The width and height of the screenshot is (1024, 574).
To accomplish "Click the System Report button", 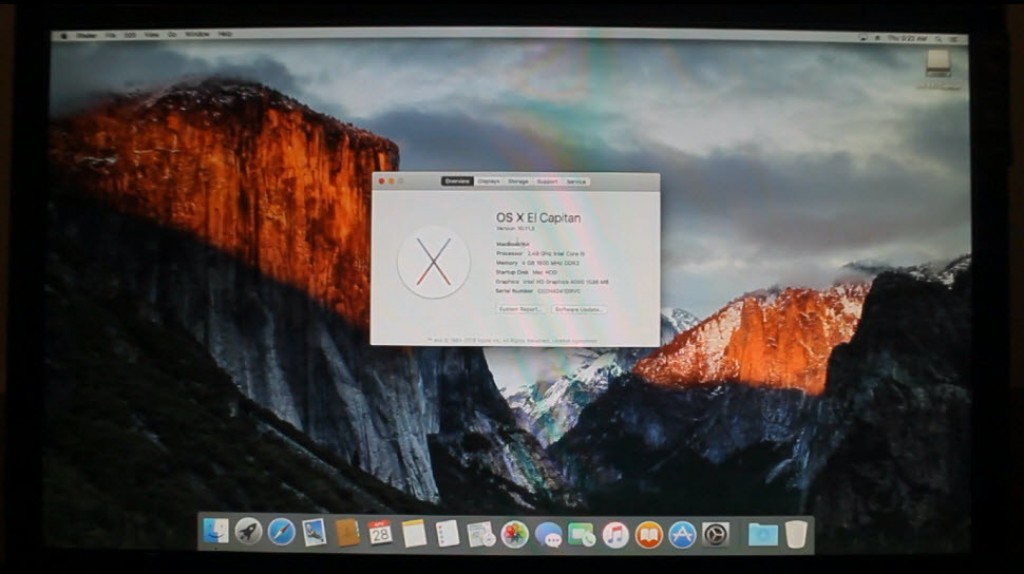I will coord(520,309).
